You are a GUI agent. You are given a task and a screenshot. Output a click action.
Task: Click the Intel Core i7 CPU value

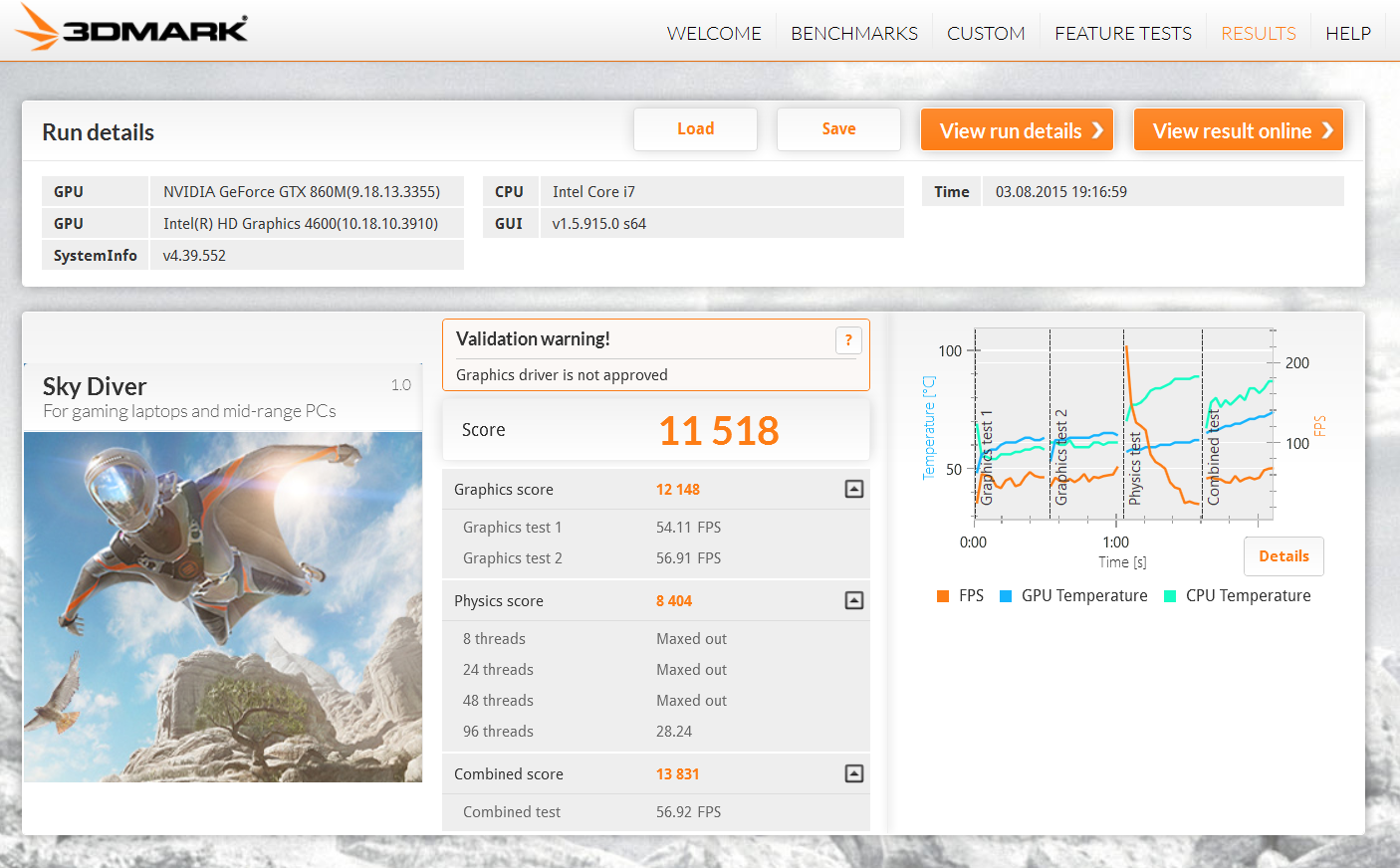[593, 192]
